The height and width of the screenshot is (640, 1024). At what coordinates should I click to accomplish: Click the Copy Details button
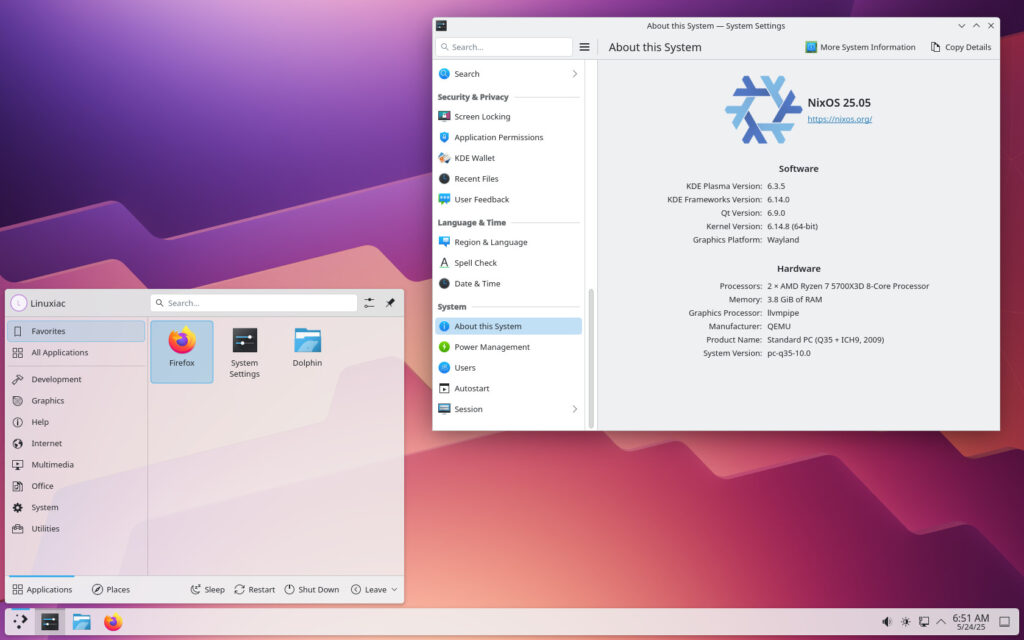tap(961, 47)
